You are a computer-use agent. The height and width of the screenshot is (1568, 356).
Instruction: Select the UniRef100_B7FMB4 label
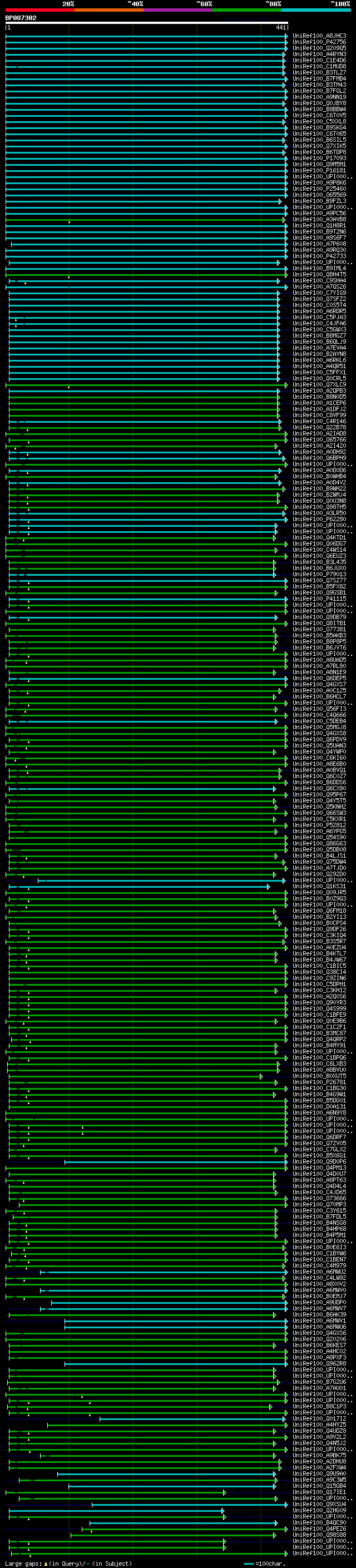tap(319, 78)
